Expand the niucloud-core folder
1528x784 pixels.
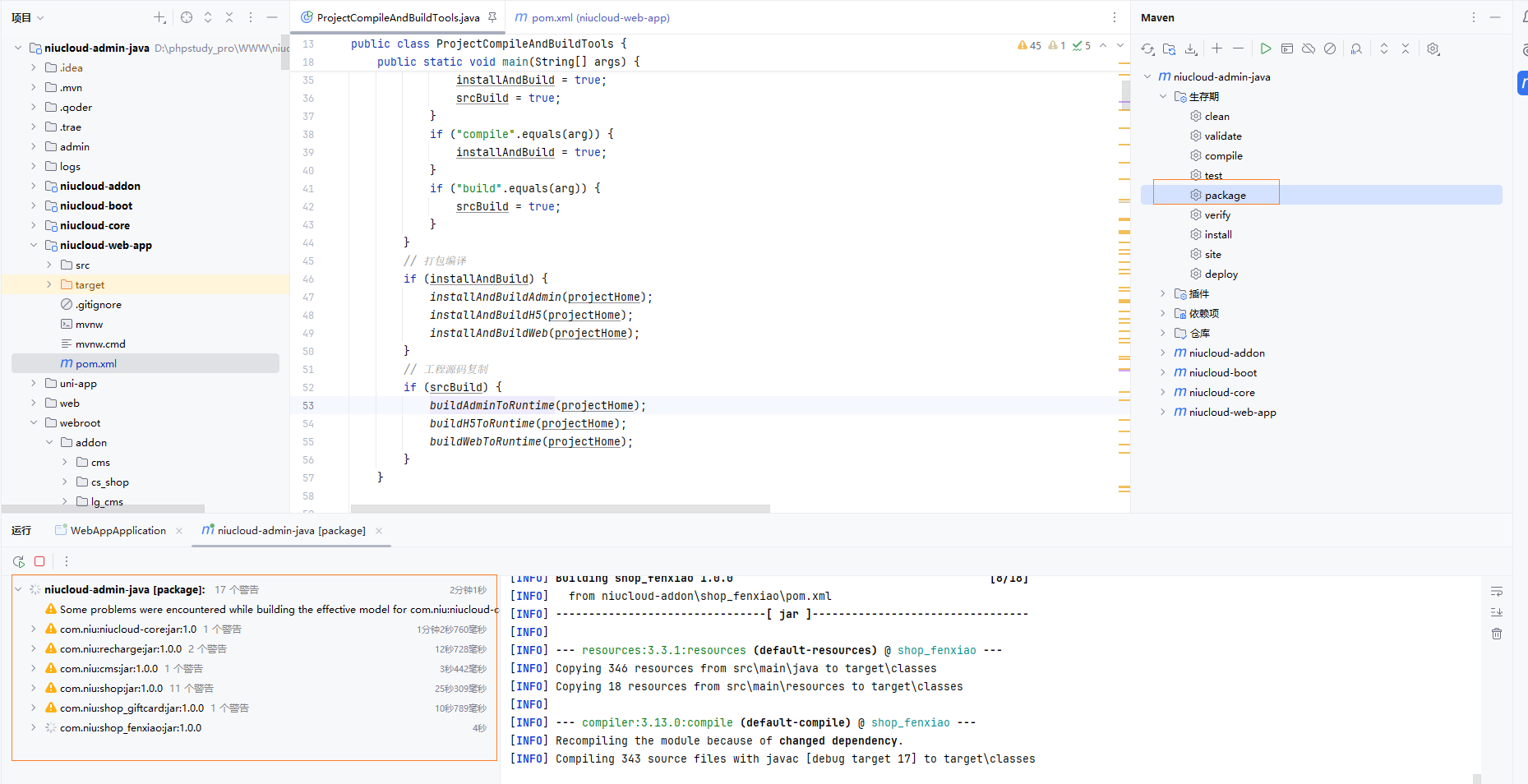point(34,225)
